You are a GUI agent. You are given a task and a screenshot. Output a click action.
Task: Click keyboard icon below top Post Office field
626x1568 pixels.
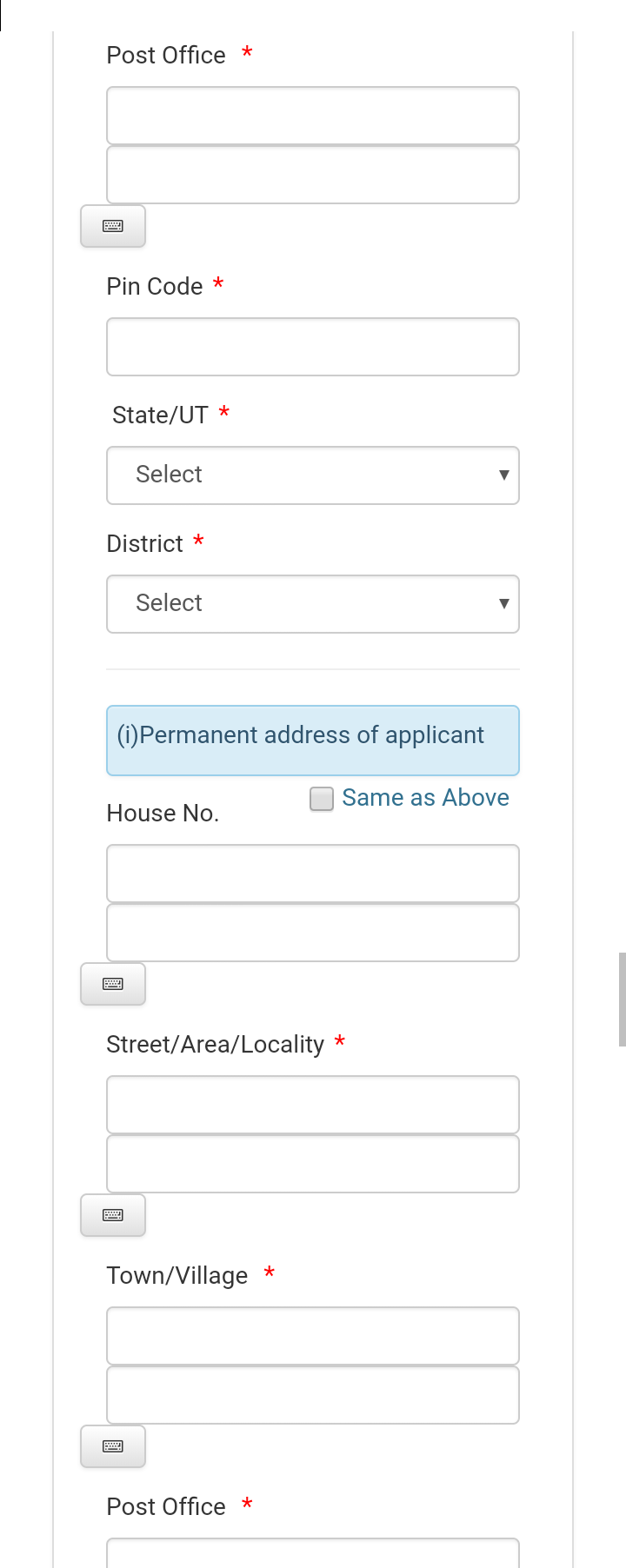(113, 226)
